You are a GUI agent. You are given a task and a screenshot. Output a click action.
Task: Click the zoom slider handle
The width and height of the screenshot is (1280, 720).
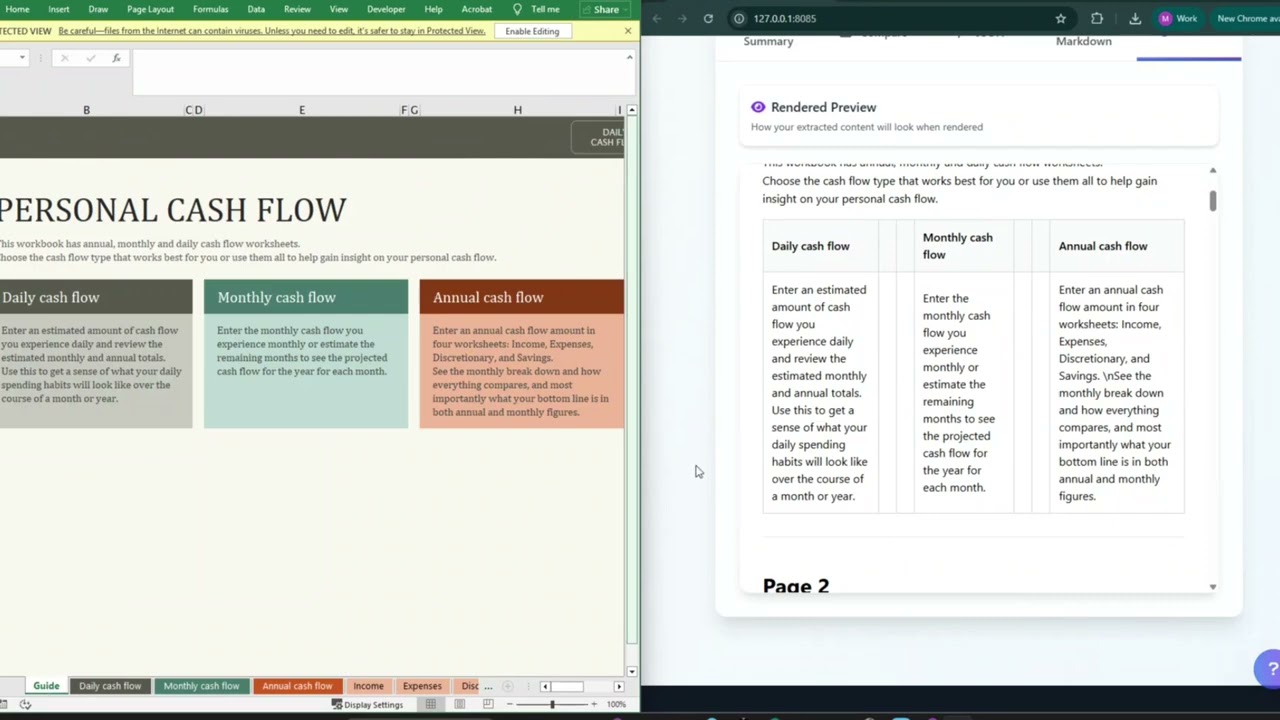(551, 705)
